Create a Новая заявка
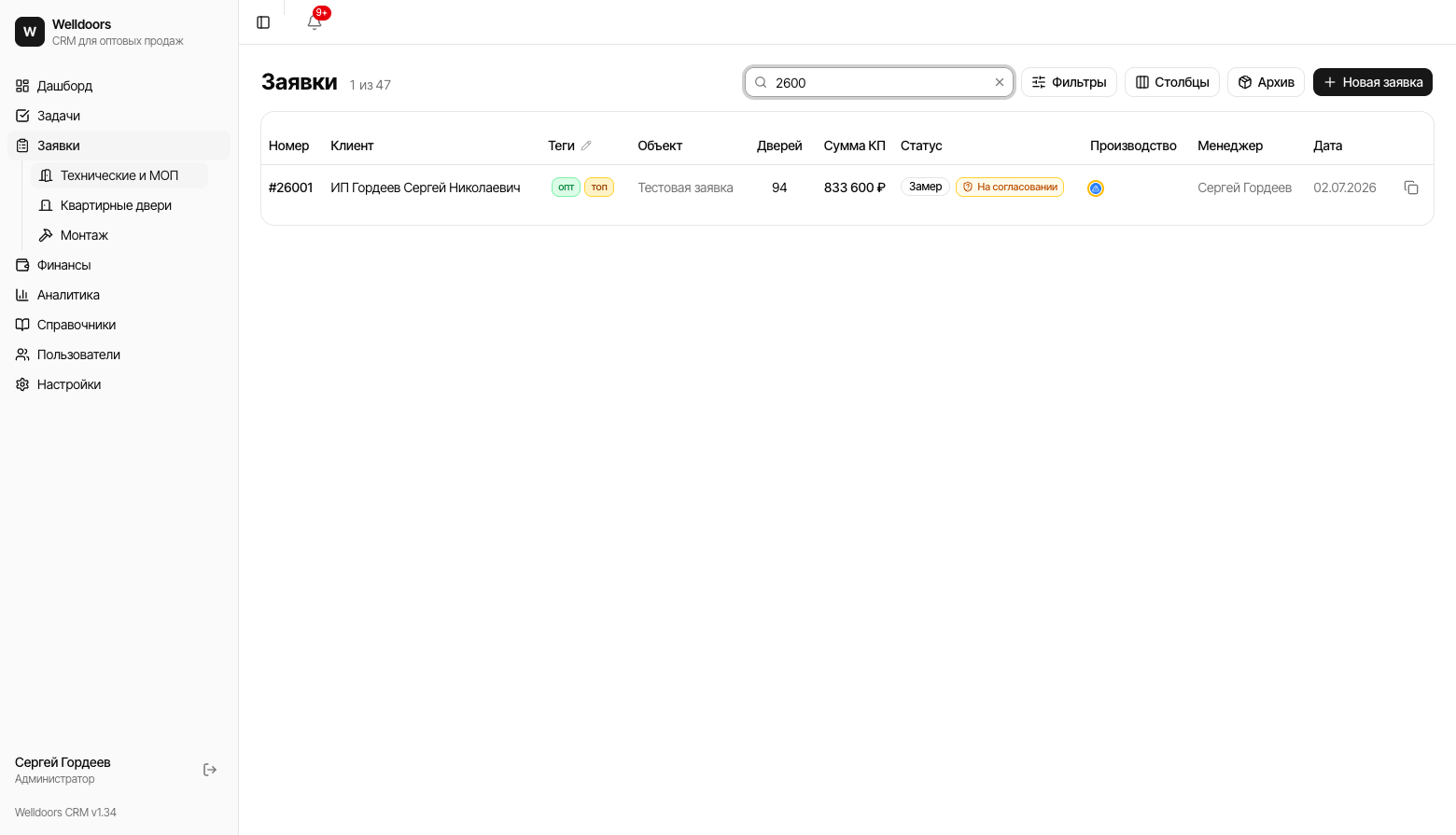 (1373, 82)
